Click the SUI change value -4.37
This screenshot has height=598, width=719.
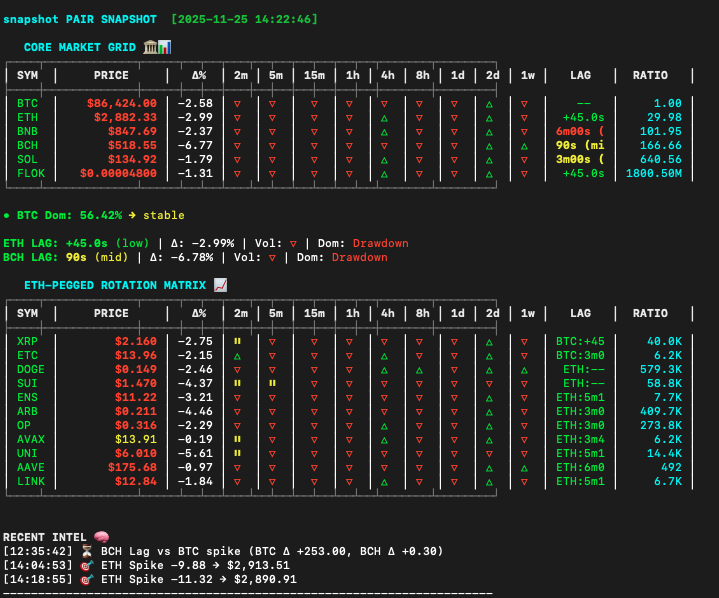pos(195,383)
